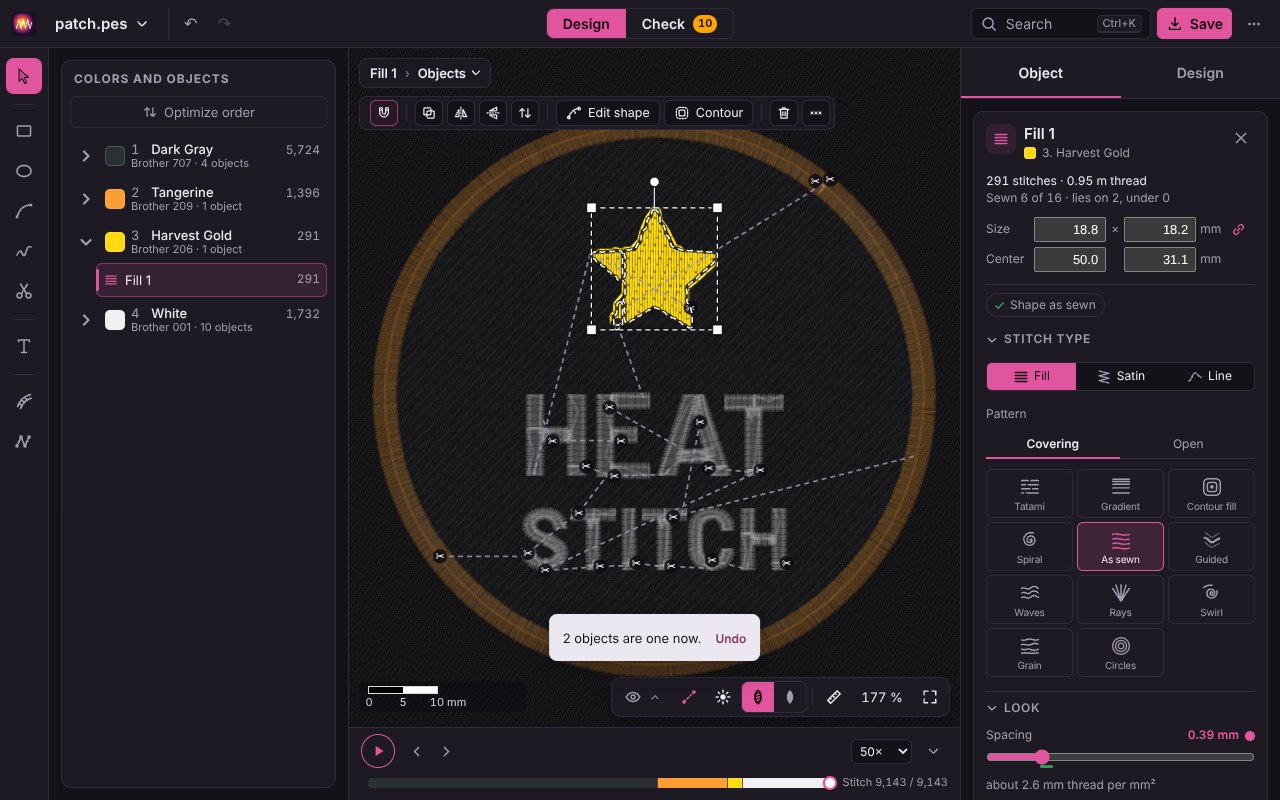Open the patch.pes file dropdown

point(101,23)
